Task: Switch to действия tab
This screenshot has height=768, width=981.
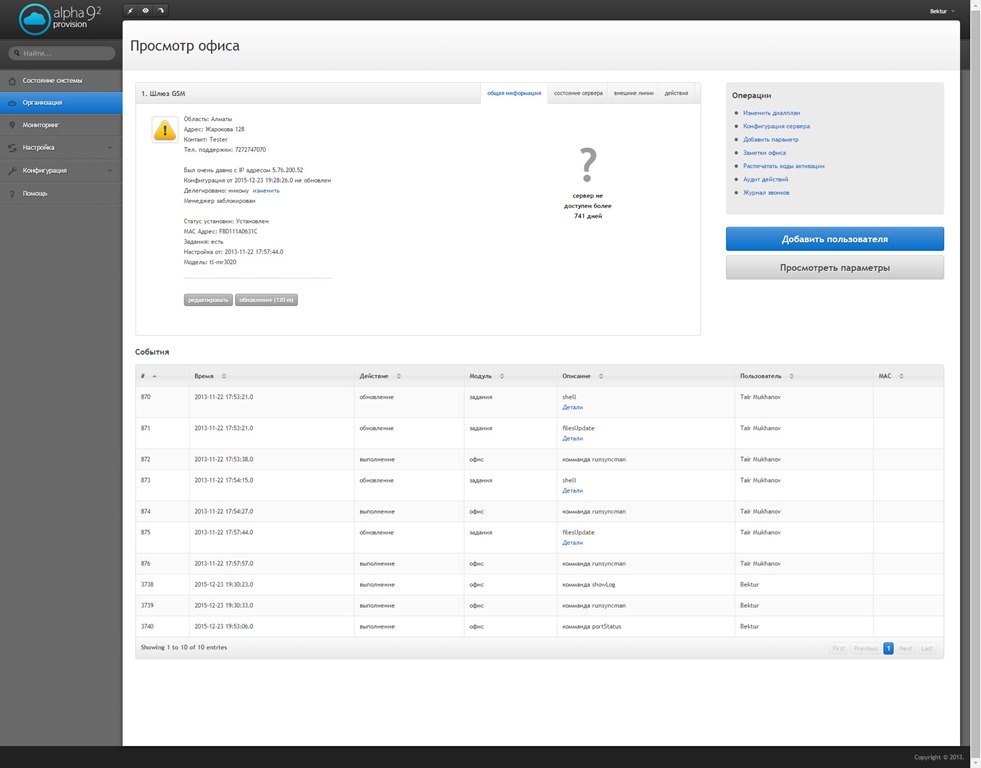Action: tap(676, 93)
